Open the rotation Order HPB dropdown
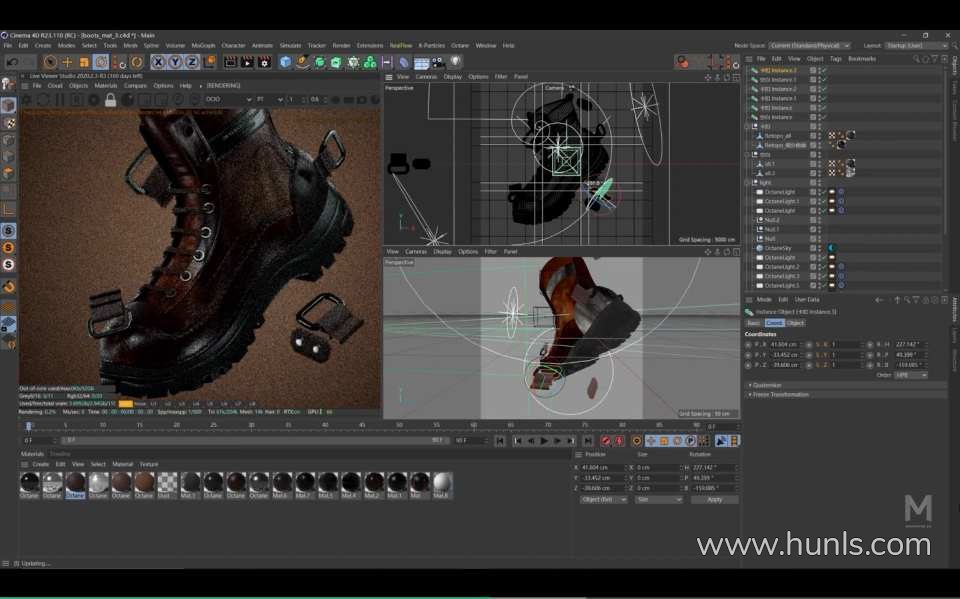 [910, 375]
